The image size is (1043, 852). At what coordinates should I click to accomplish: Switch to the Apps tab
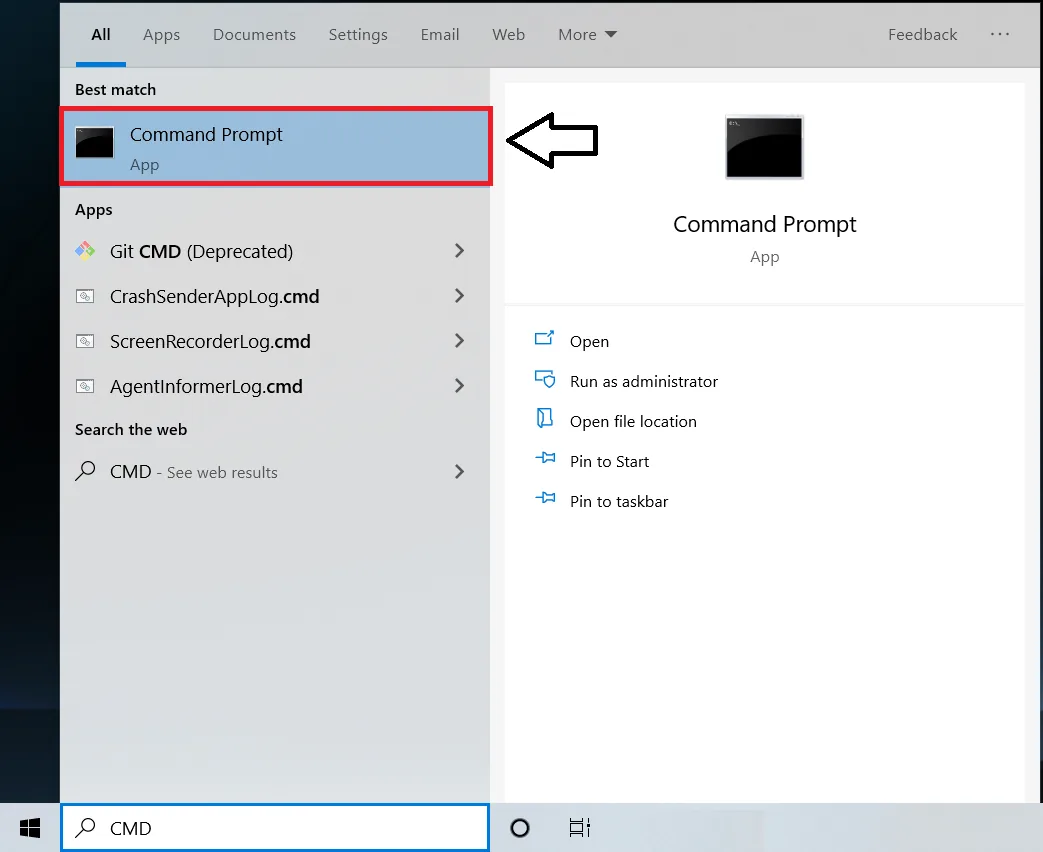[162, 35]
